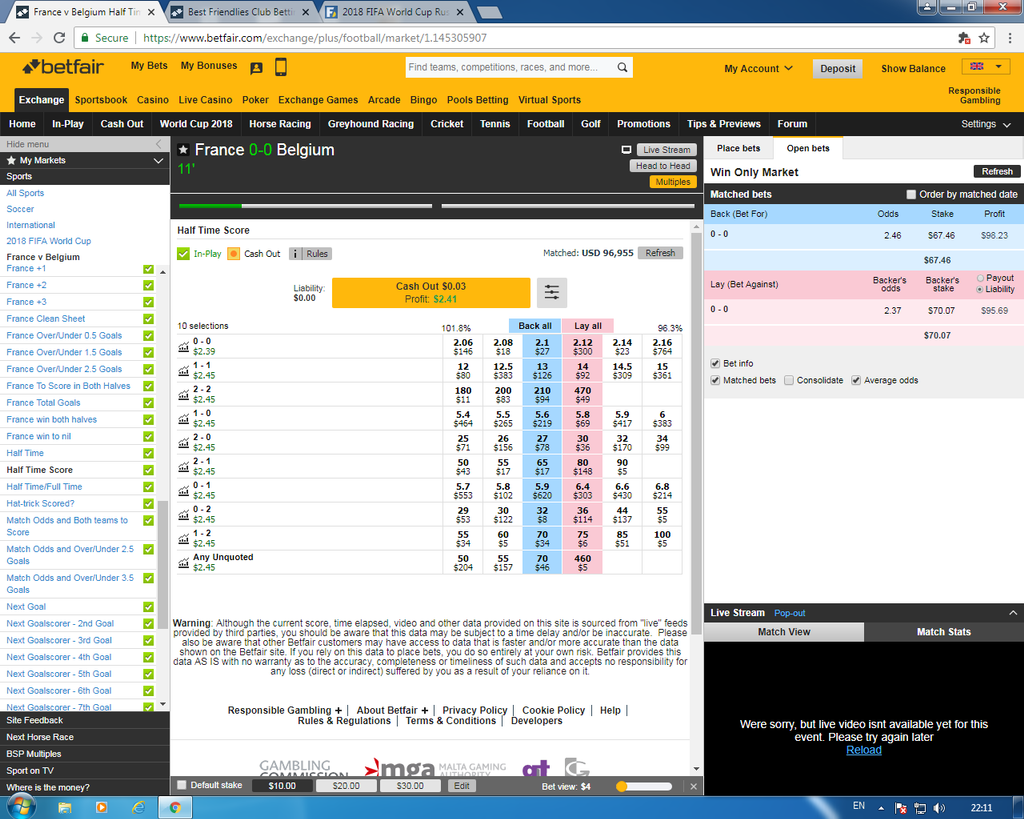Image resolution: width=1024 pixels, height=819 pixels.
Task: Open Chrome from the taskbar
Action: point(175,808)
